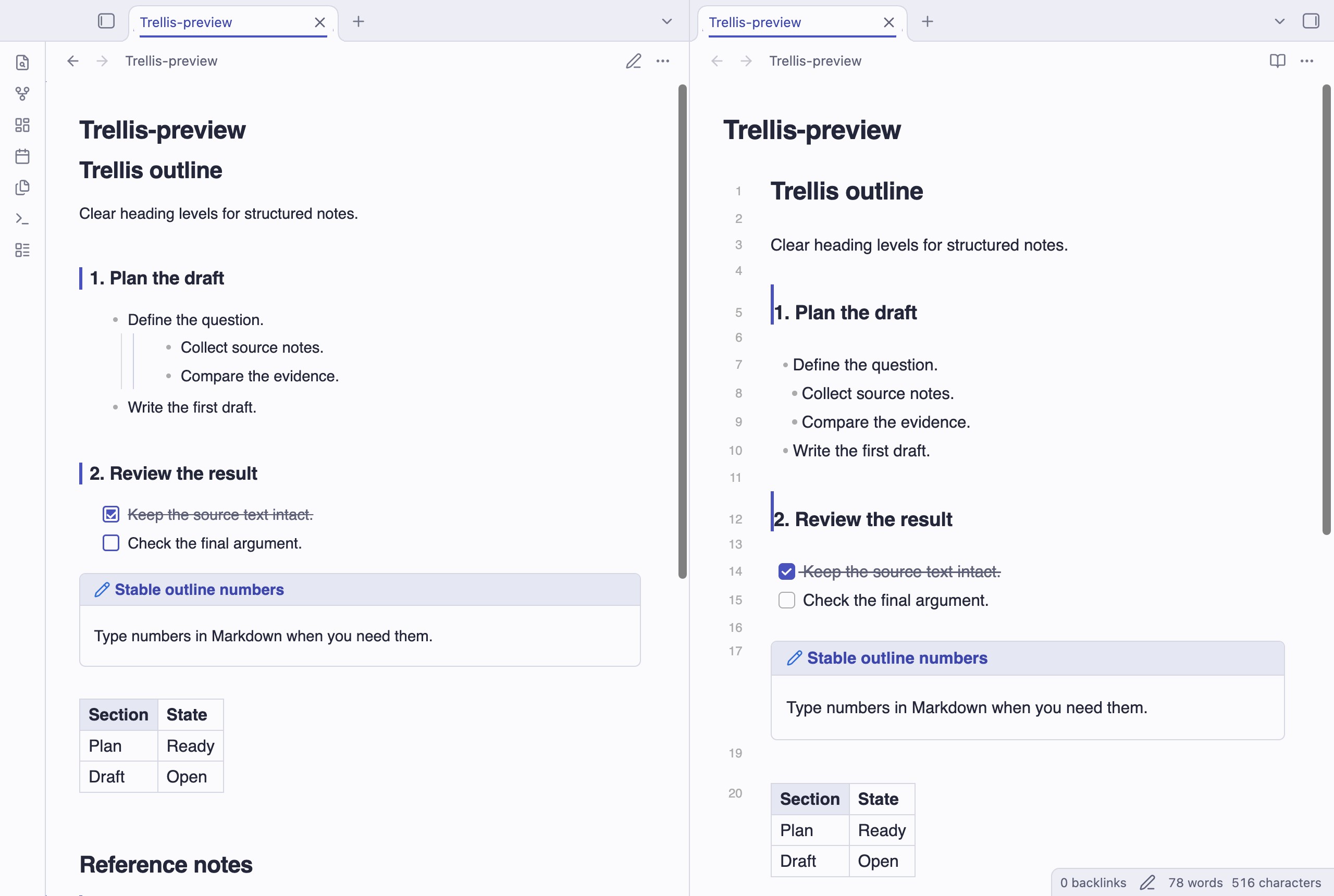
Task: Click '0 backlinks' in status bar
Action: click(1093, 883)
